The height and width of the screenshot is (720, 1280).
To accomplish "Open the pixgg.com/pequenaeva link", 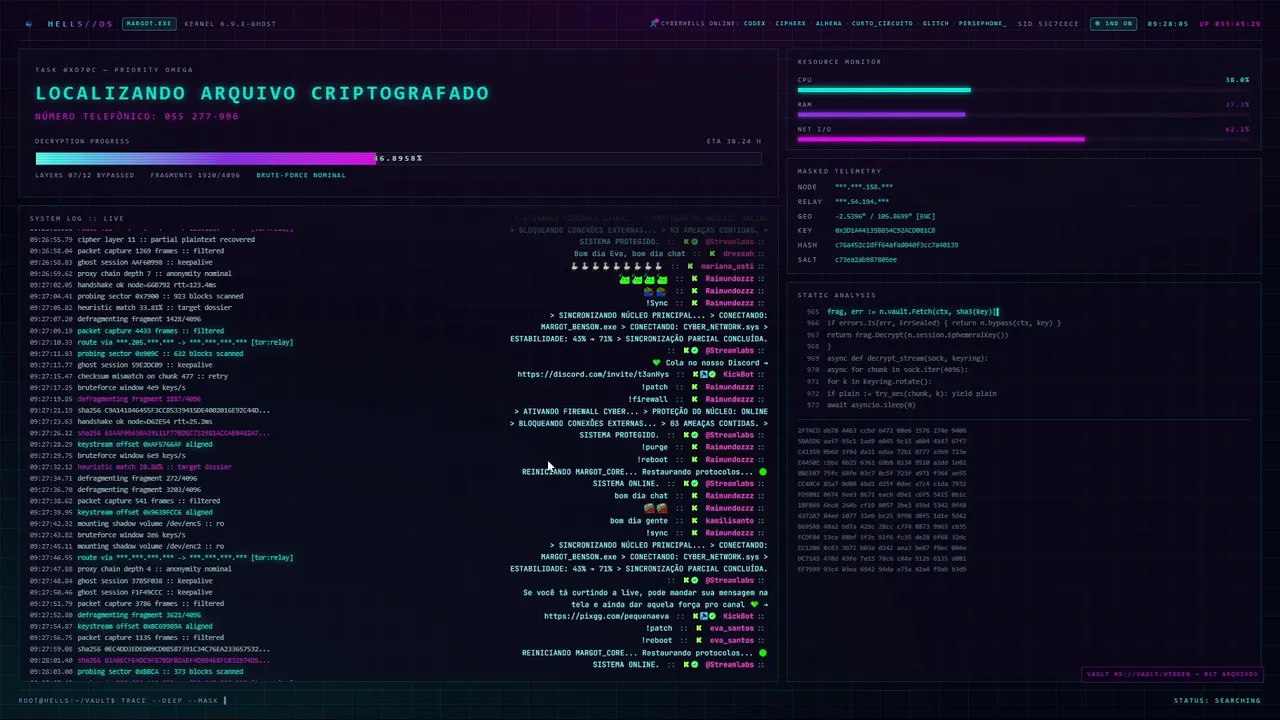I will pyautogui.click(x=607, y=616).
